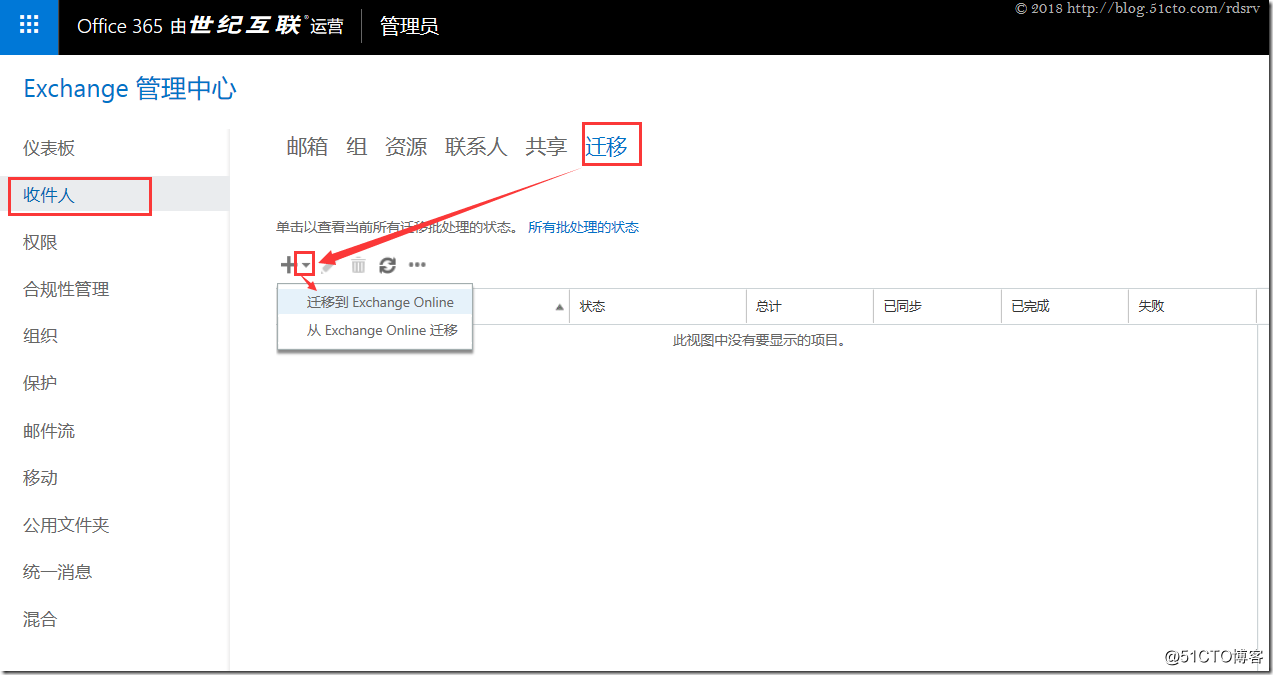Switch to the 迁移 tab

607,147
